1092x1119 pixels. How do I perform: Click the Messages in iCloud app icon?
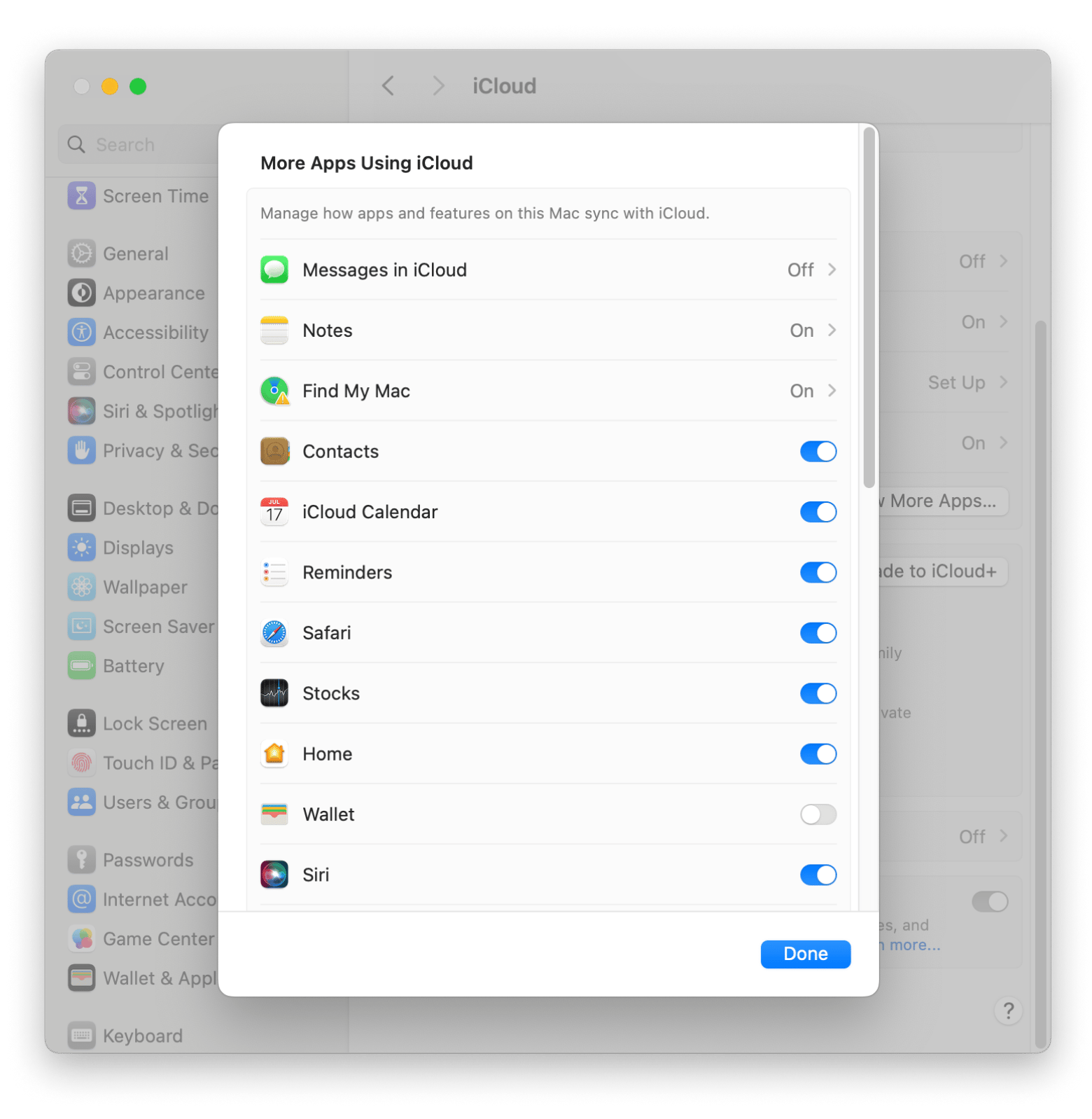point(274,270)
